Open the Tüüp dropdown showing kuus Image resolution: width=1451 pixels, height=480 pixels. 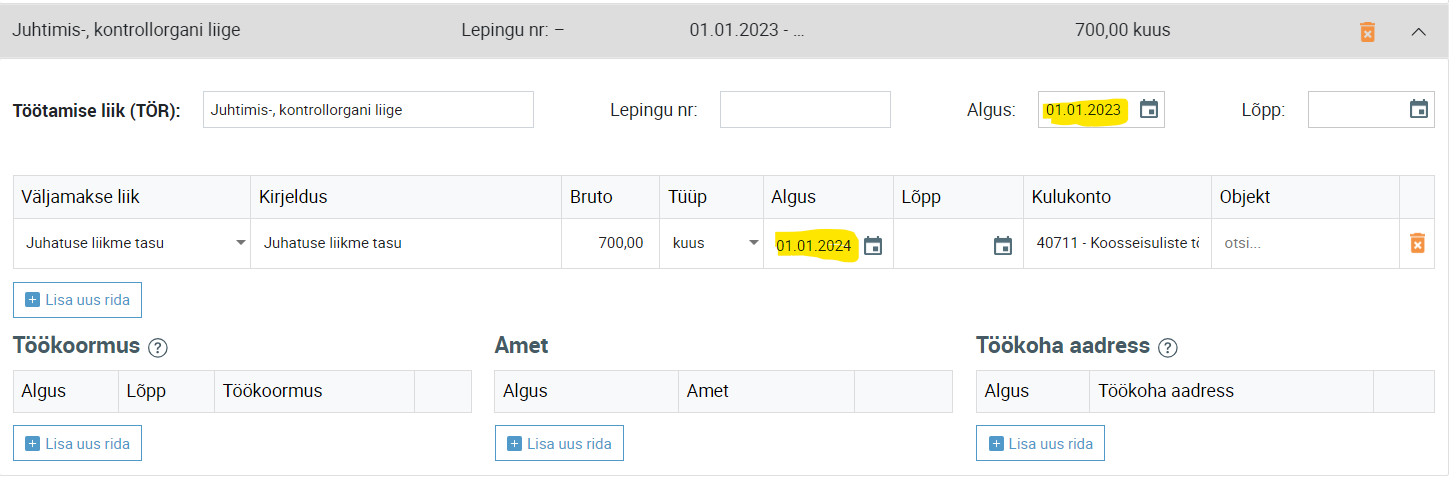[x=713, y=243]
